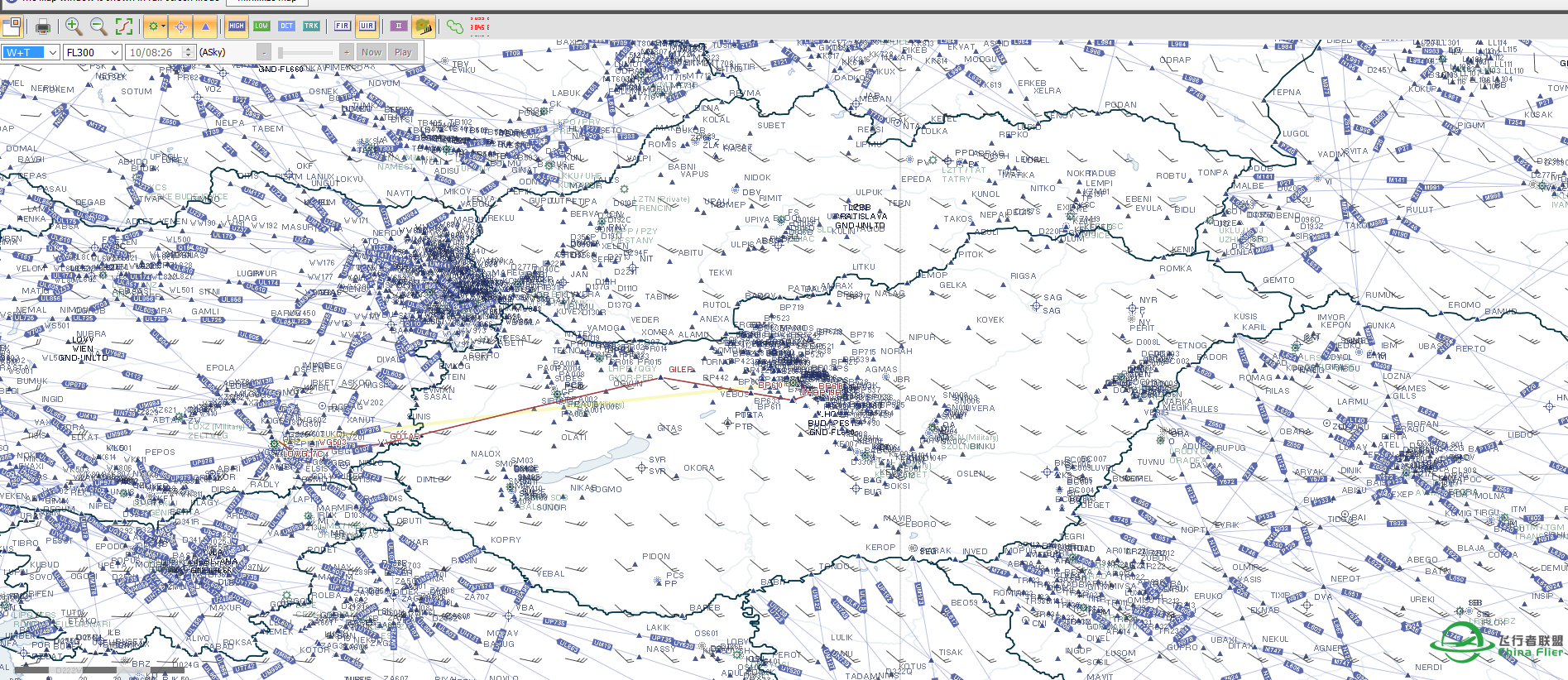The image size is (1568, 680).
Task: Open the airport filter dropdown arrow
Action: (163, 26)
